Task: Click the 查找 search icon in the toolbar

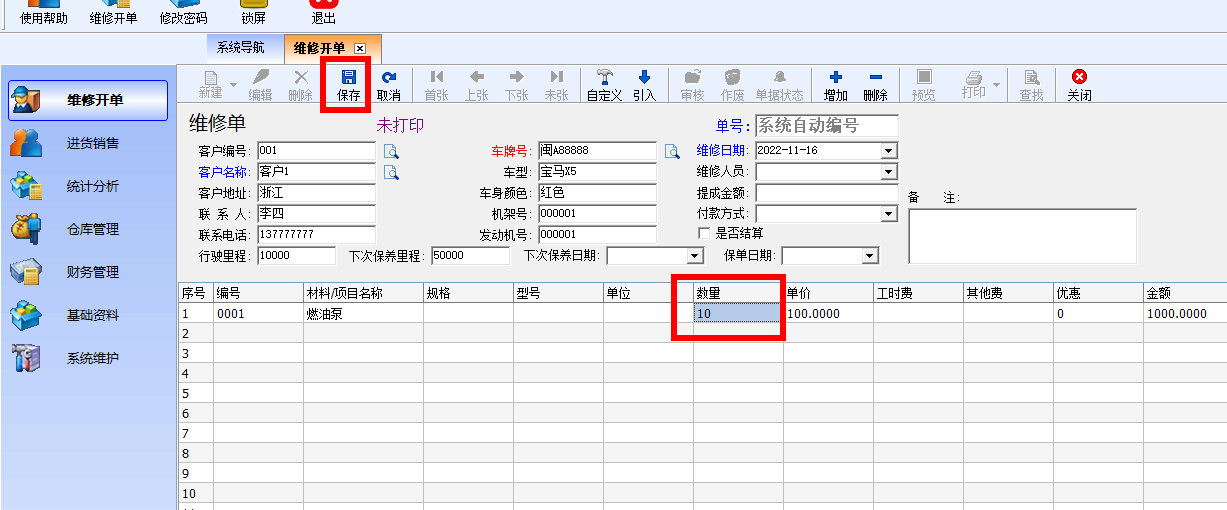Action: [1032, 77]
